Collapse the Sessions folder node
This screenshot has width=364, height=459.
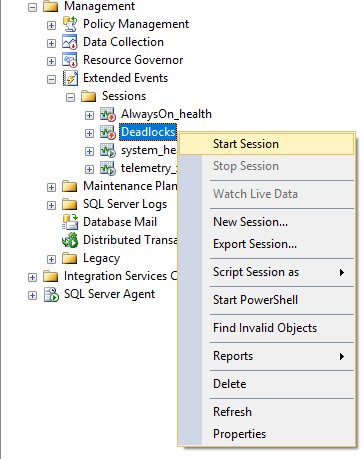click(x=70, y=98)
